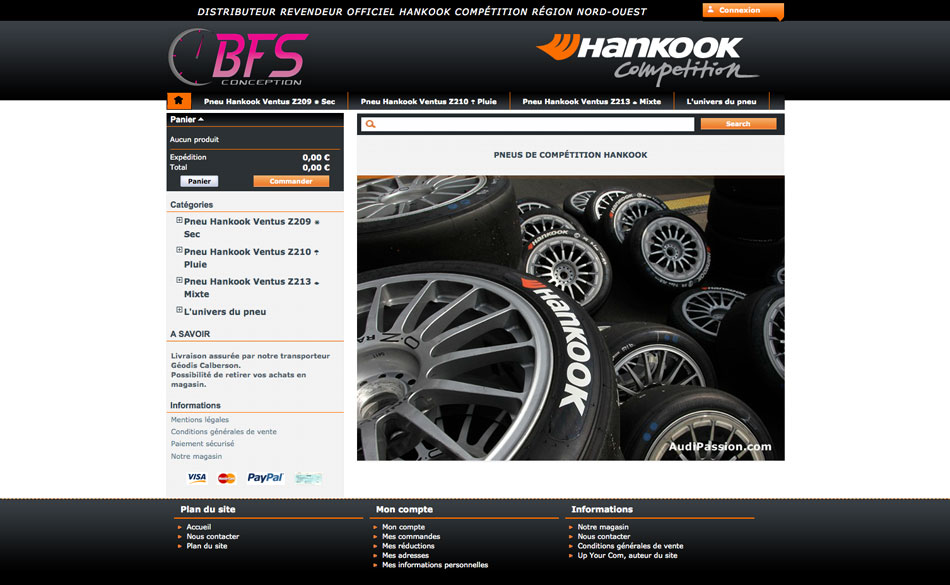Open Up Your Com, auteur du site link

tap(628, 555)
